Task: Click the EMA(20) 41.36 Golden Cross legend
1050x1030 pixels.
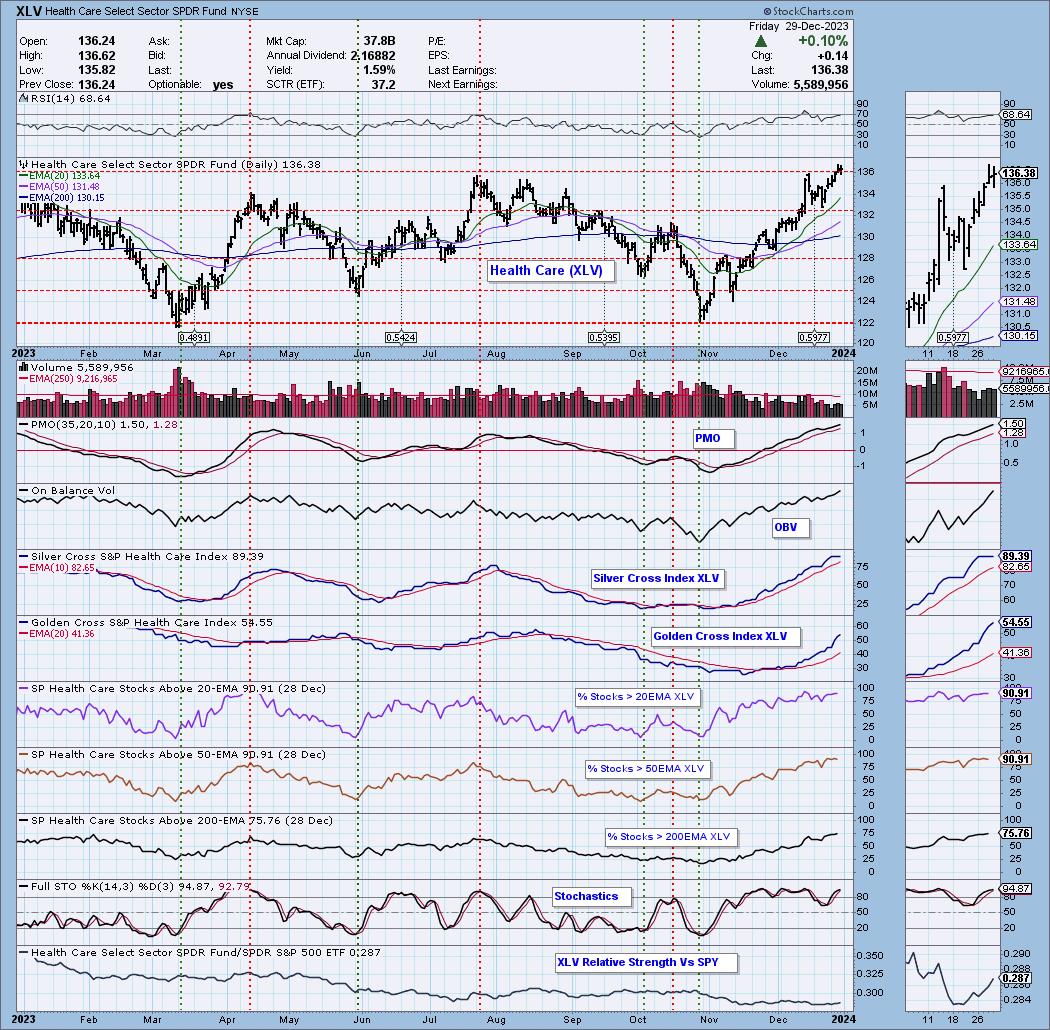Action: tap(57, 634)
